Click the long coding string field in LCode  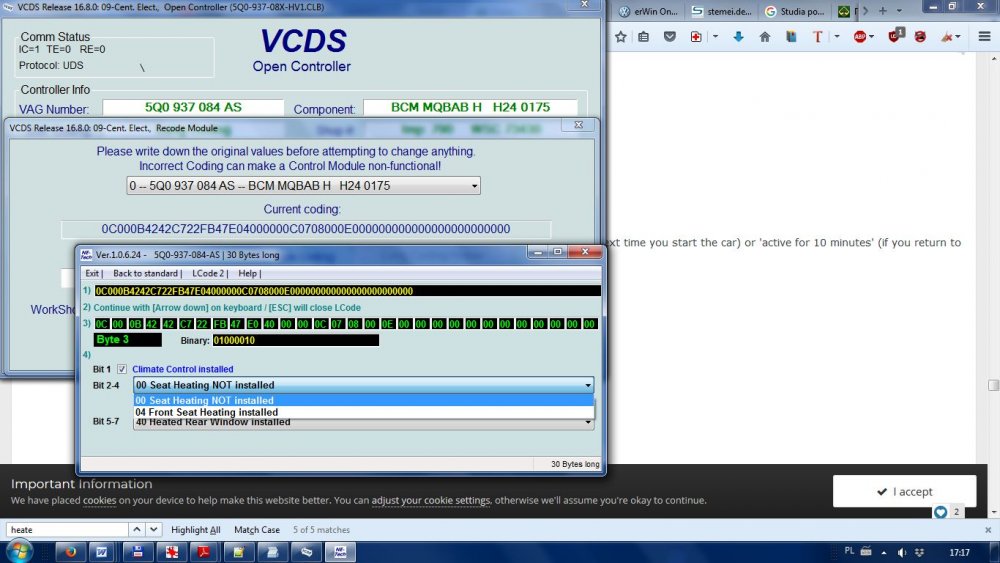[x=348, y=291]
